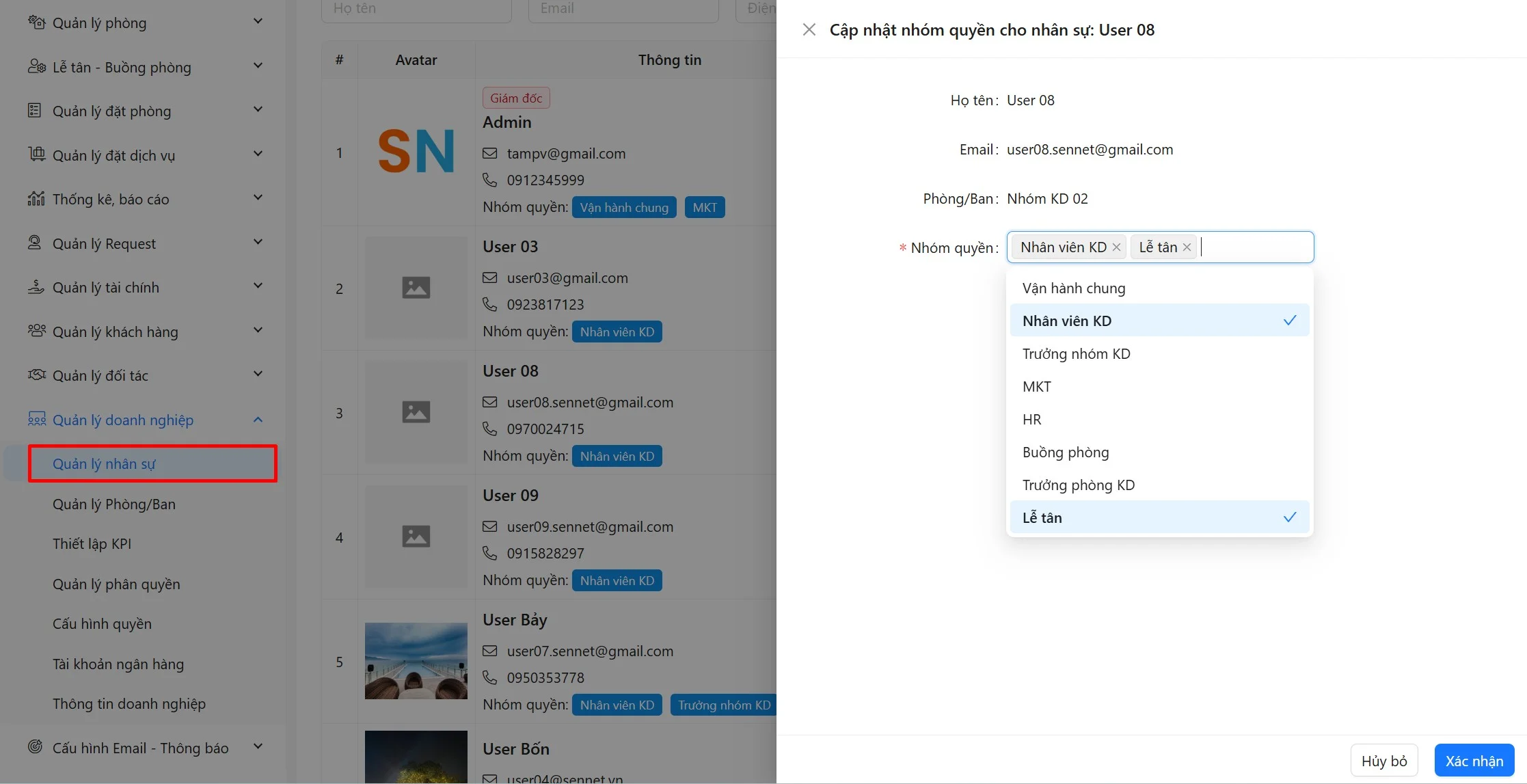This screenshot has height=784, width=1527.
Task: Click the Cấu hình Email - Thông báo icon
Action: 35,746
